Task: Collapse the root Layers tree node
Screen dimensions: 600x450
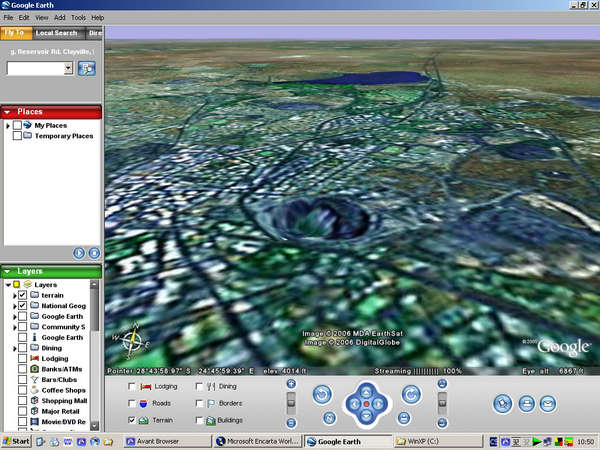Action: [8, 285]
